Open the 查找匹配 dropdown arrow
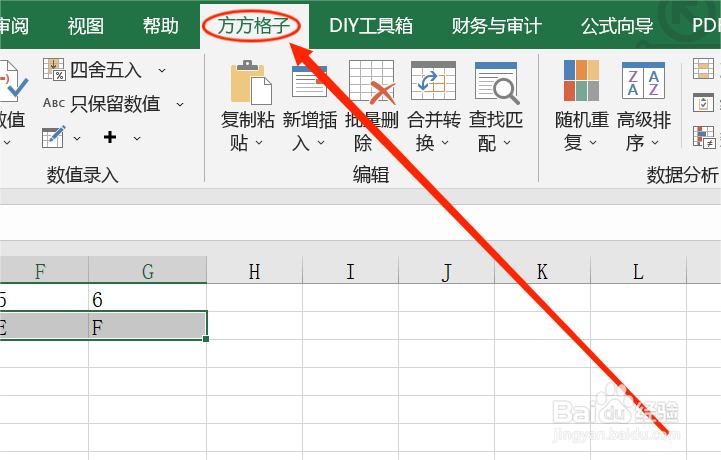Viewport: 721px width, 460px height. pos(507,143)
